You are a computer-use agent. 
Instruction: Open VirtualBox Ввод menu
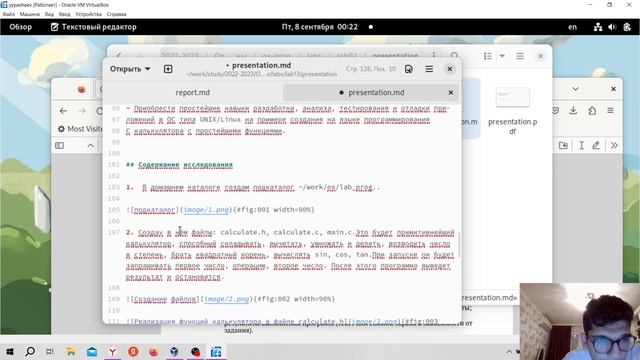point(64,14)
